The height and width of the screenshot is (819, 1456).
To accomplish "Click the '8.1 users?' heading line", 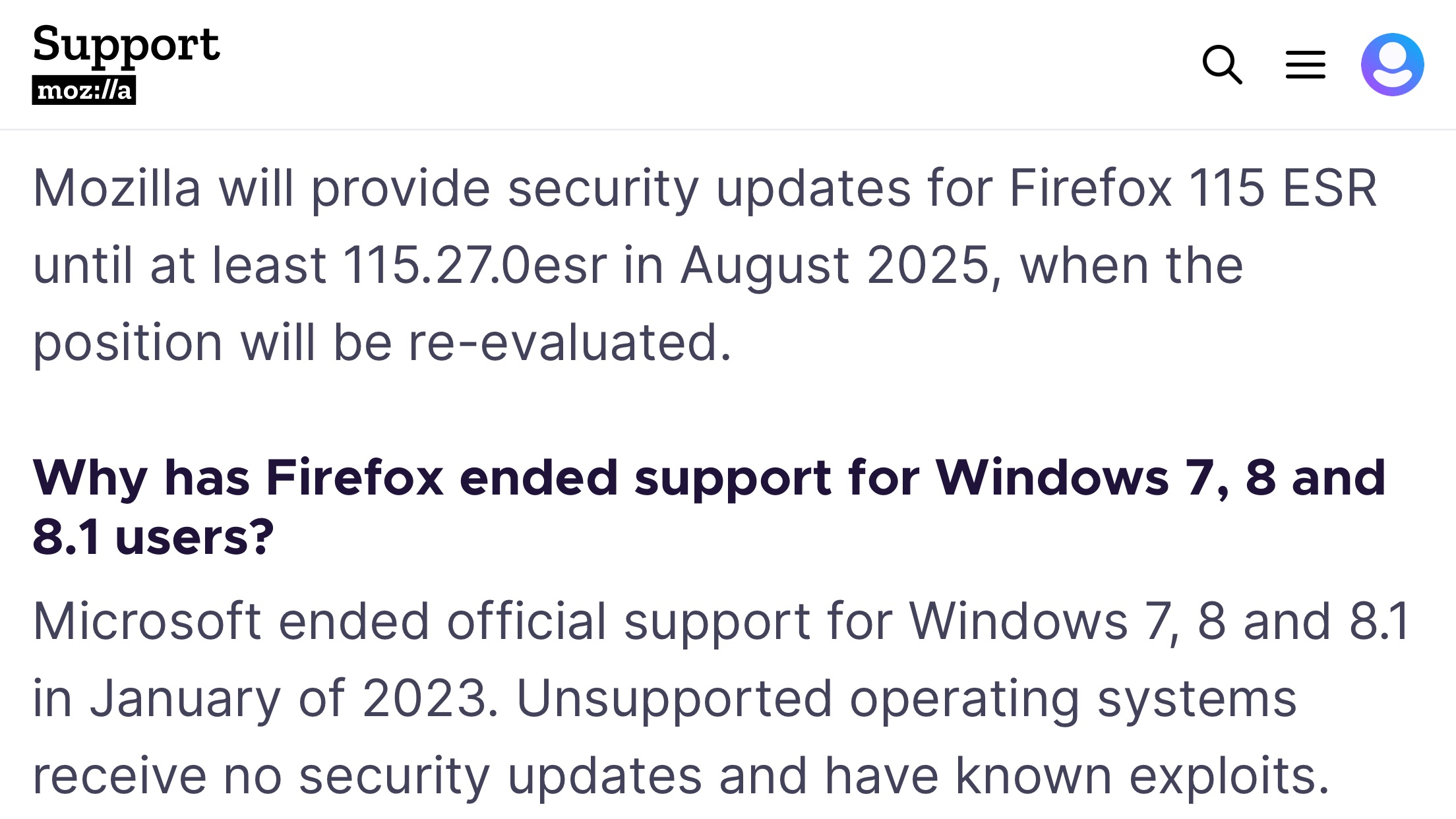I will [x=153, y=537].
